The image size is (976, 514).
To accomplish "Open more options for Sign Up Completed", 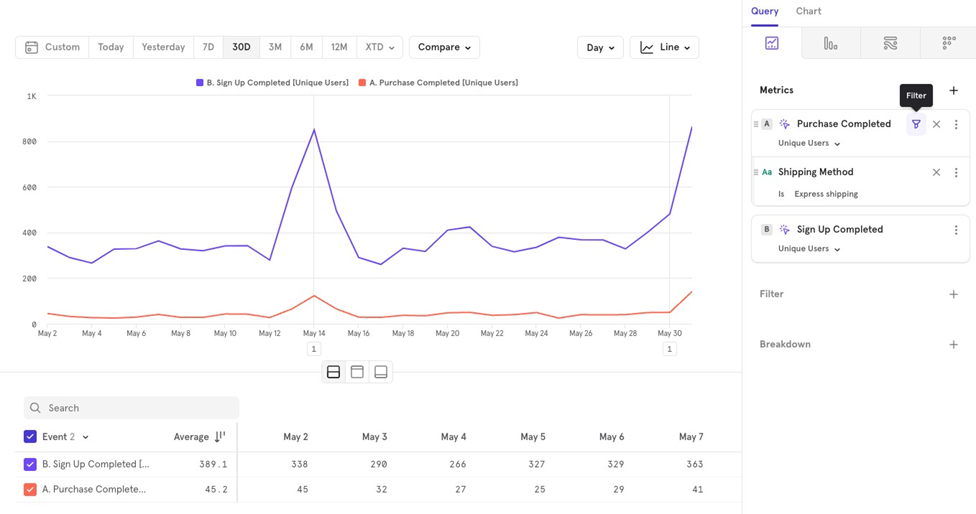I will [x=956, y=230].
